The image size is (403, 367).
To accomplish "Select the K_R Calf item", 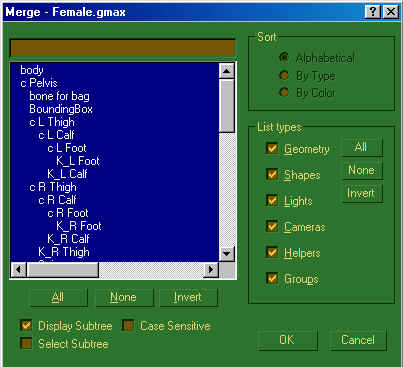I will 68,239.
